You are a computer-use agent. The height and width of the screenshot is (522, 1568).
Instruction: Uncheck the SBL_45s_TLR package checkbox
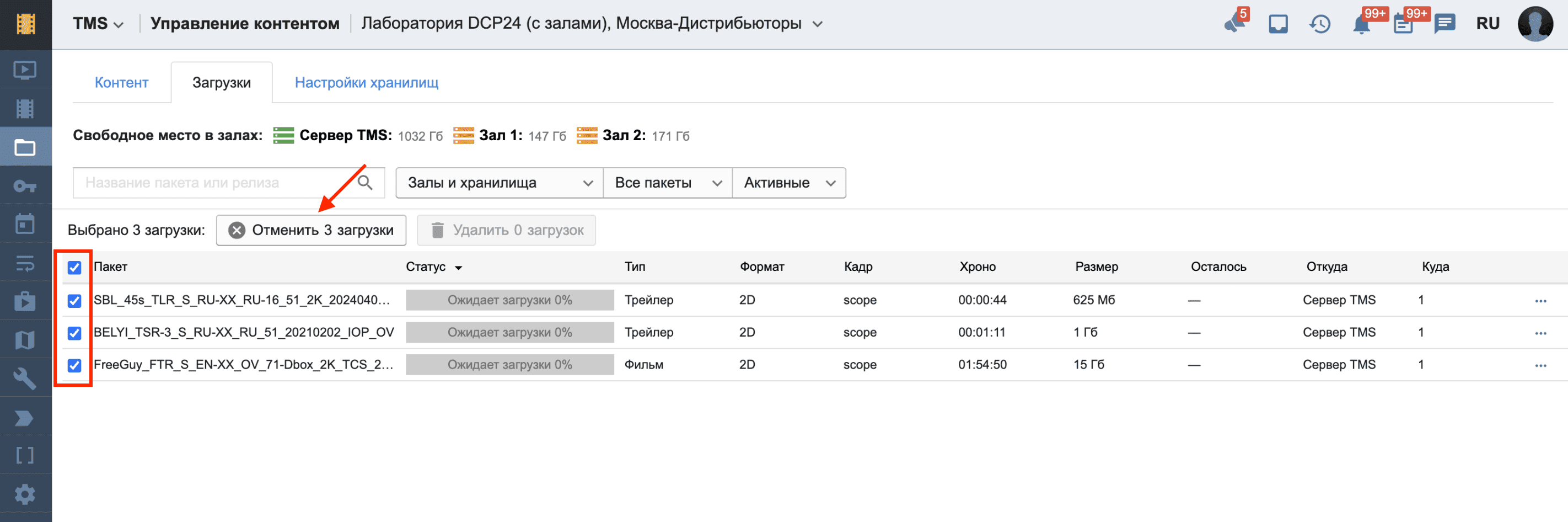tap(74, 300)
